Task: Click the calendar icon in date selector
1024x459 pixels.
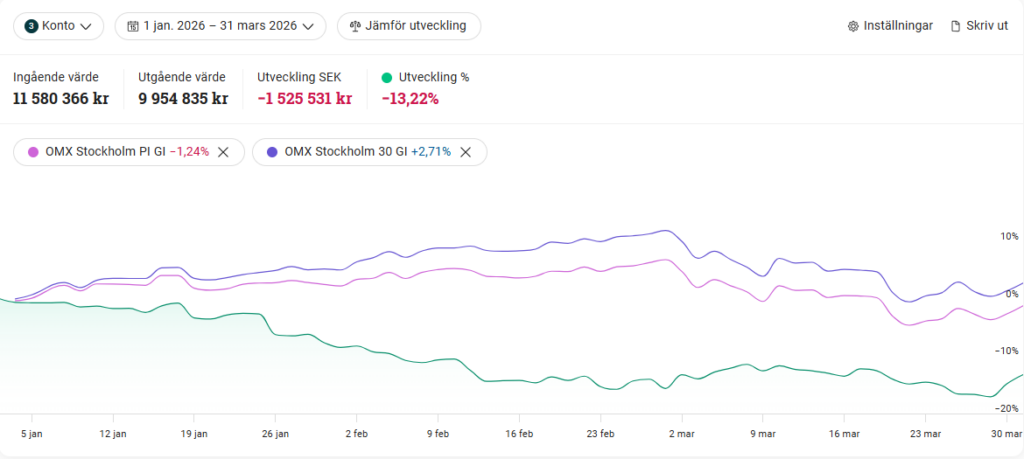Action: click(132, 26)
